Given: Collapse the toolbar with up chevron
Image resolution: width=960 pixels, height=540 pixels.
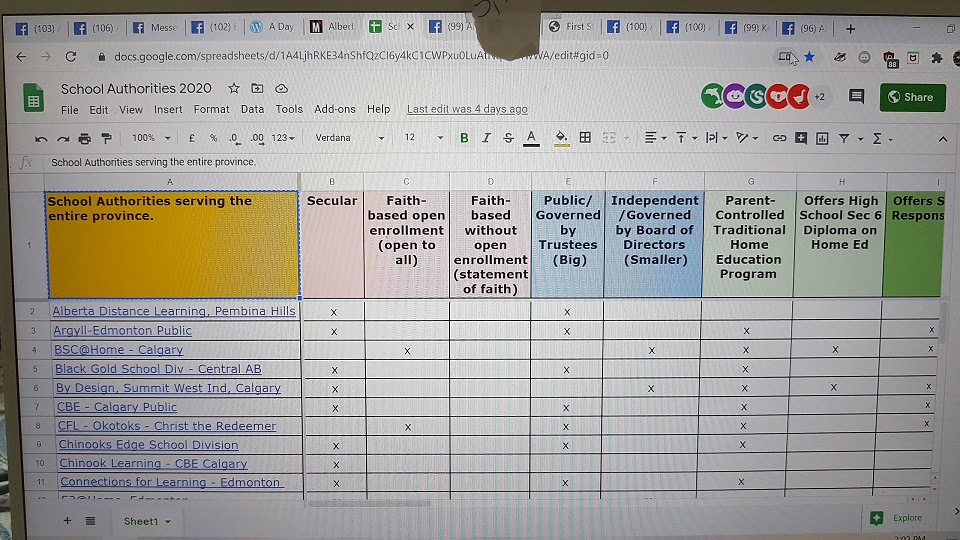Looking at the screenshot, I should point(943,140).
